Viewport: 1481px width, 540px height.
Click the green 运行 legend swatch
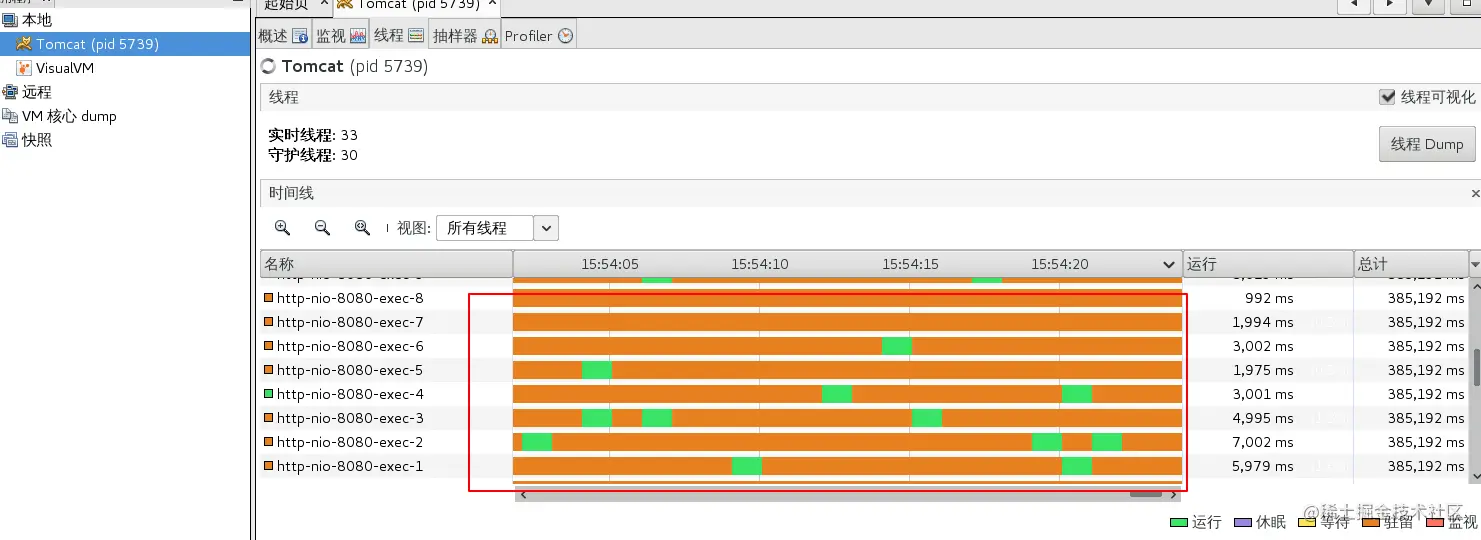point(1179,522)
